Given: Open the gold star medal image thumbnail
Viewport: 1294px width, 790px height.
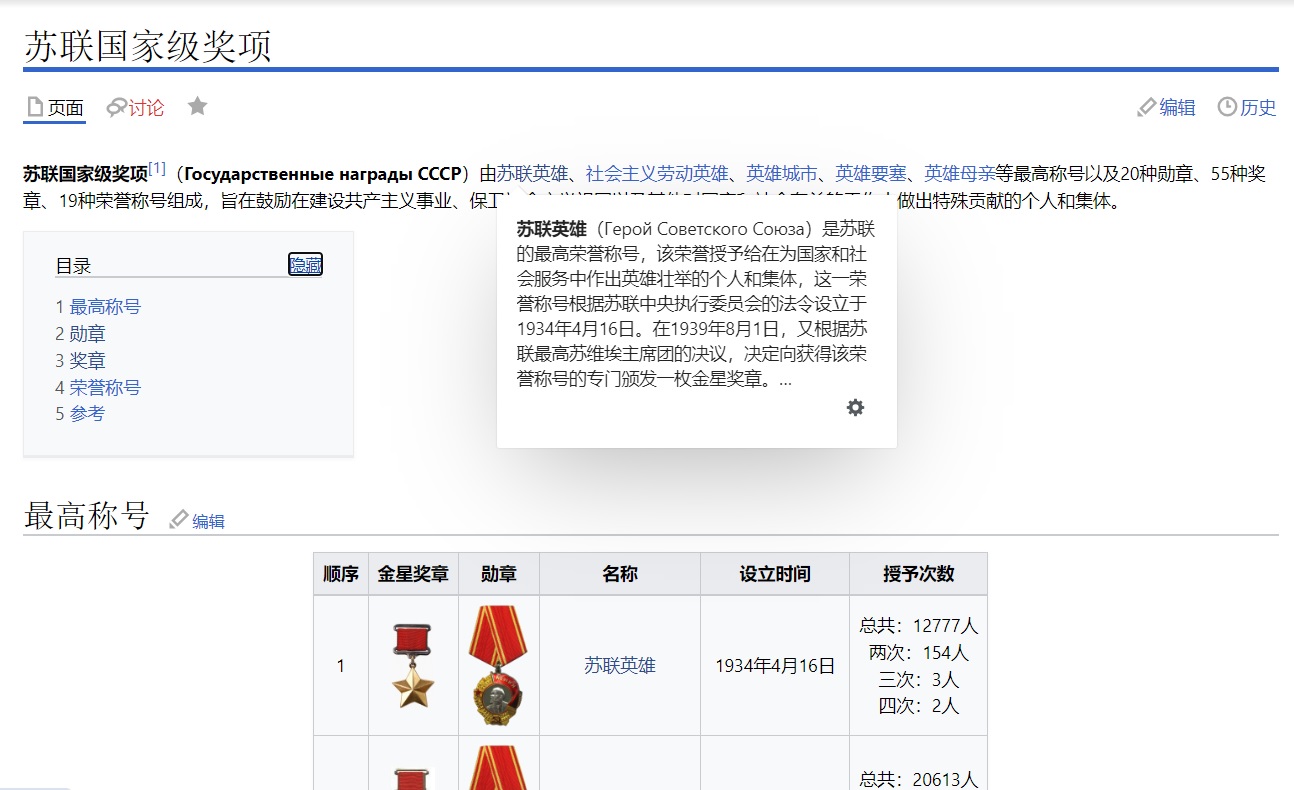Looking at the screenshot, I should 413,665.
